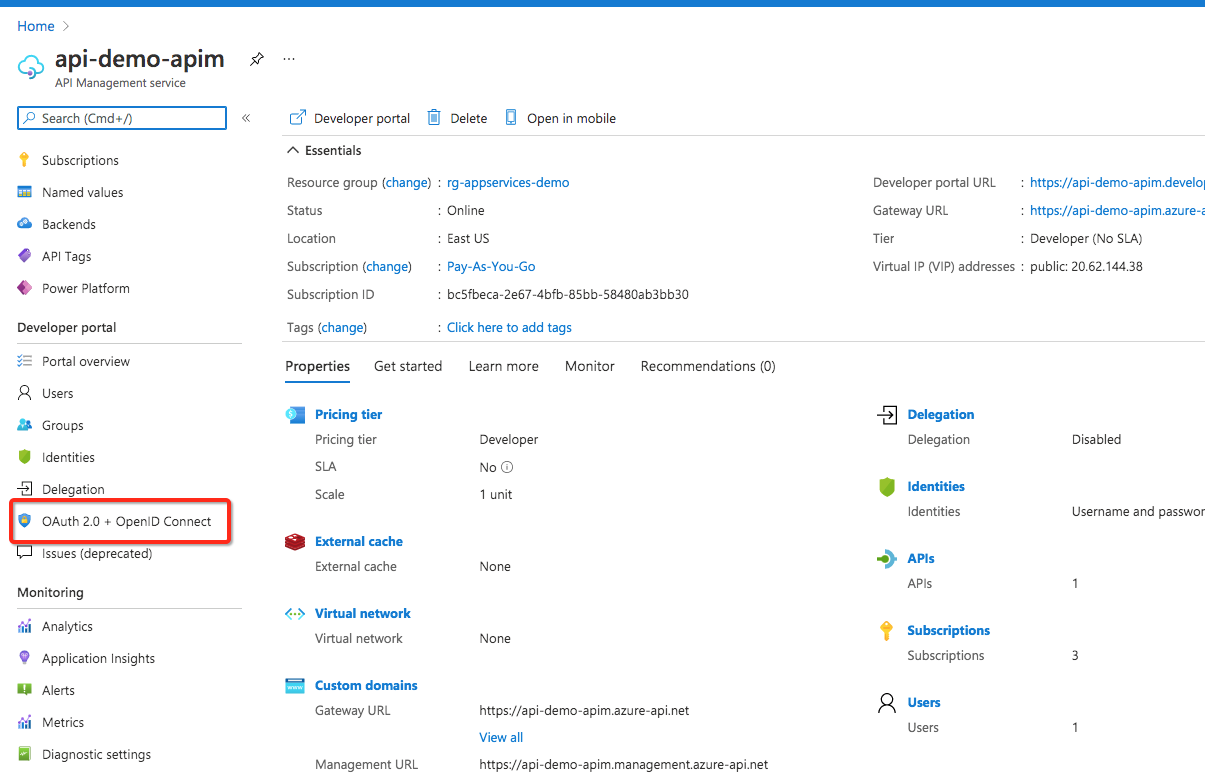
Task: Open the Subscriptions heading in Properties
Action: click(949, 630)
